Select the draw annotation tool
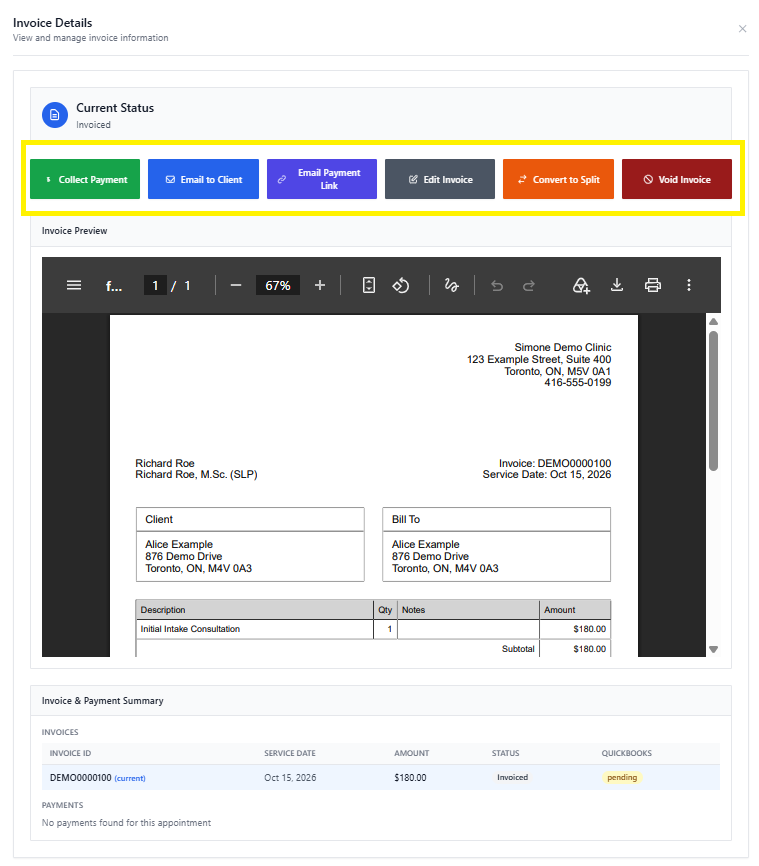Image resolution: width=759 pixels, height=866 pixels. pos(452,286)
